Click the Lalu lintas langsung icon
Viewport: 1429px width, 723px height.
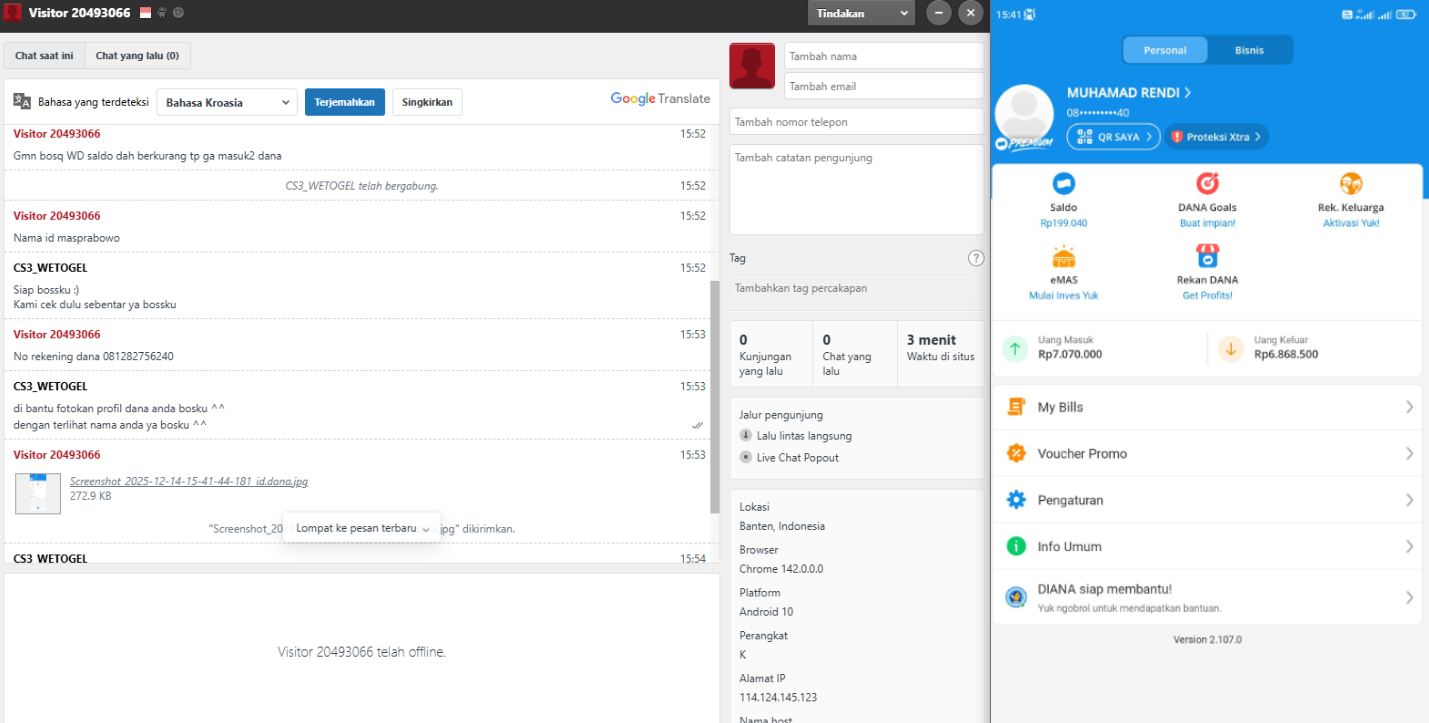click(x=746, y=436)
